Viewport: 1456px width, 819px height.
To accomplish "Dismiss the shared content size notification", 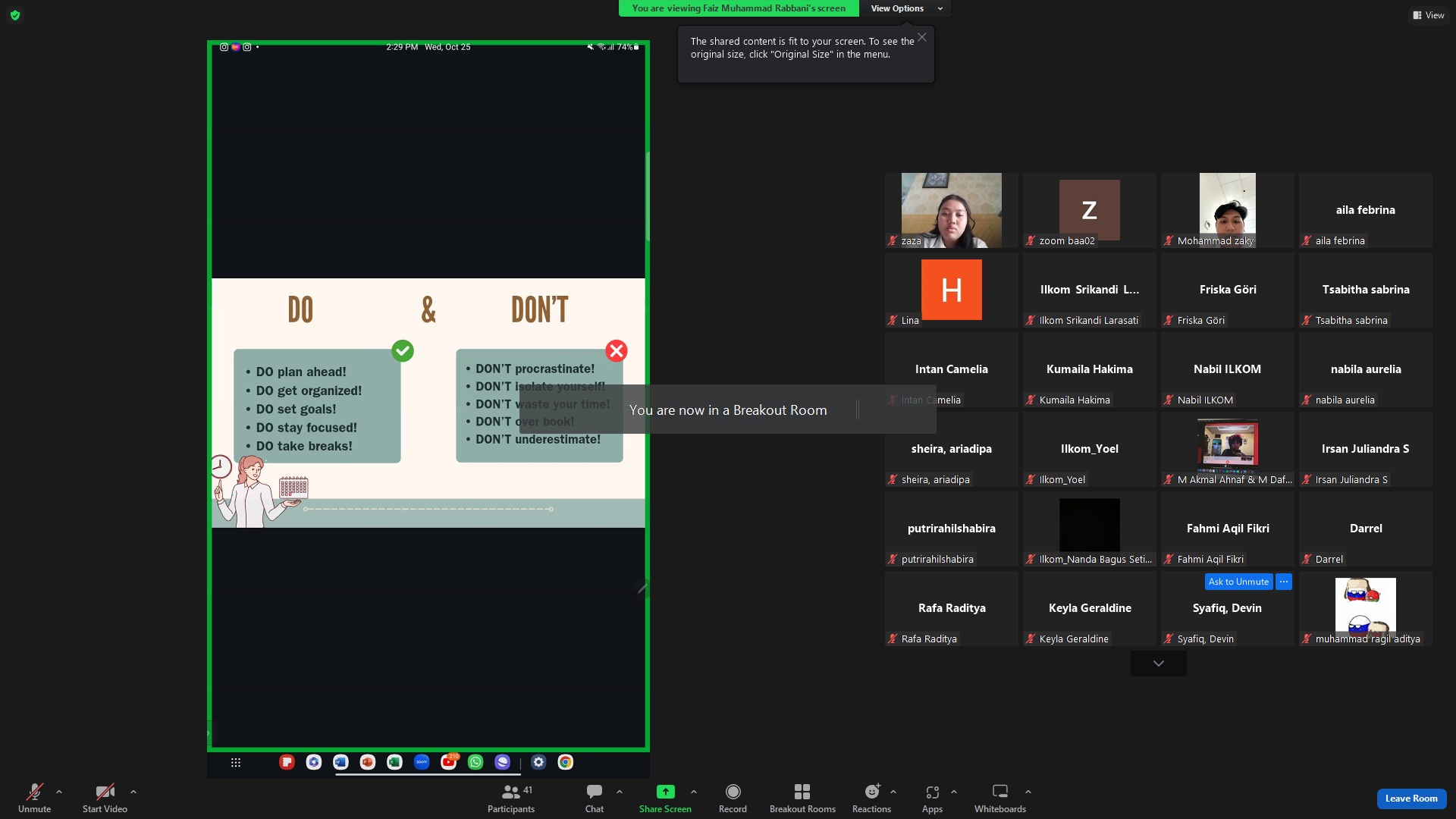I will click(921, 37).
